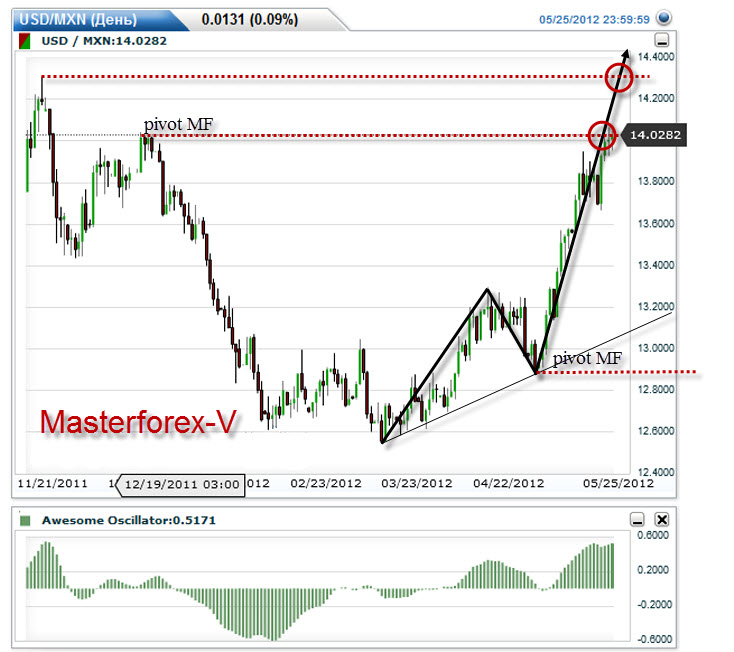Click the -0.2000 oscillator axis label

(x=654, y=605)
